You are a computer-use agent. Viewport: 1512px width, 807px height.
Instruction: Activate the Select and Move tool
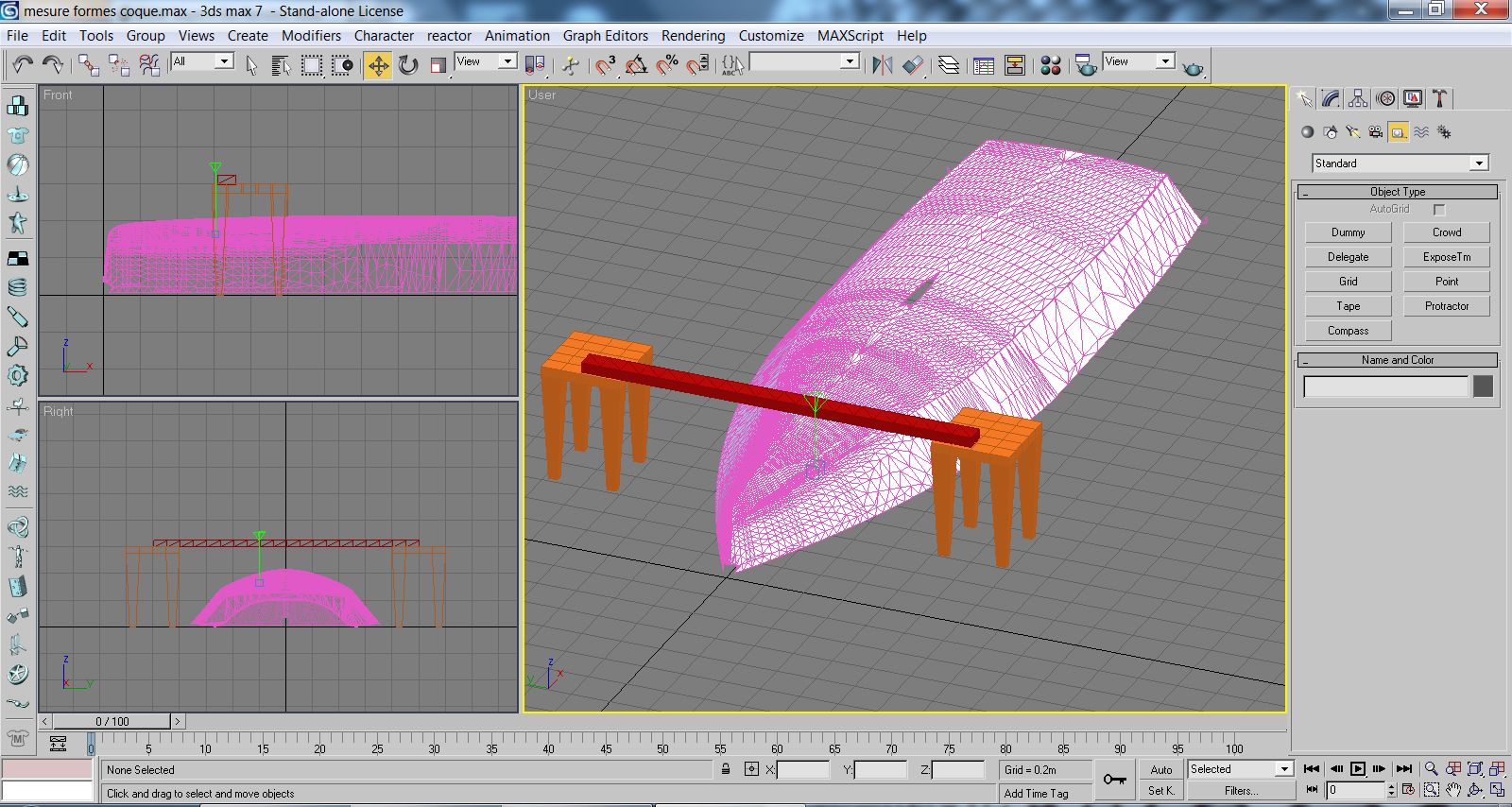click(x=378, y=64)
